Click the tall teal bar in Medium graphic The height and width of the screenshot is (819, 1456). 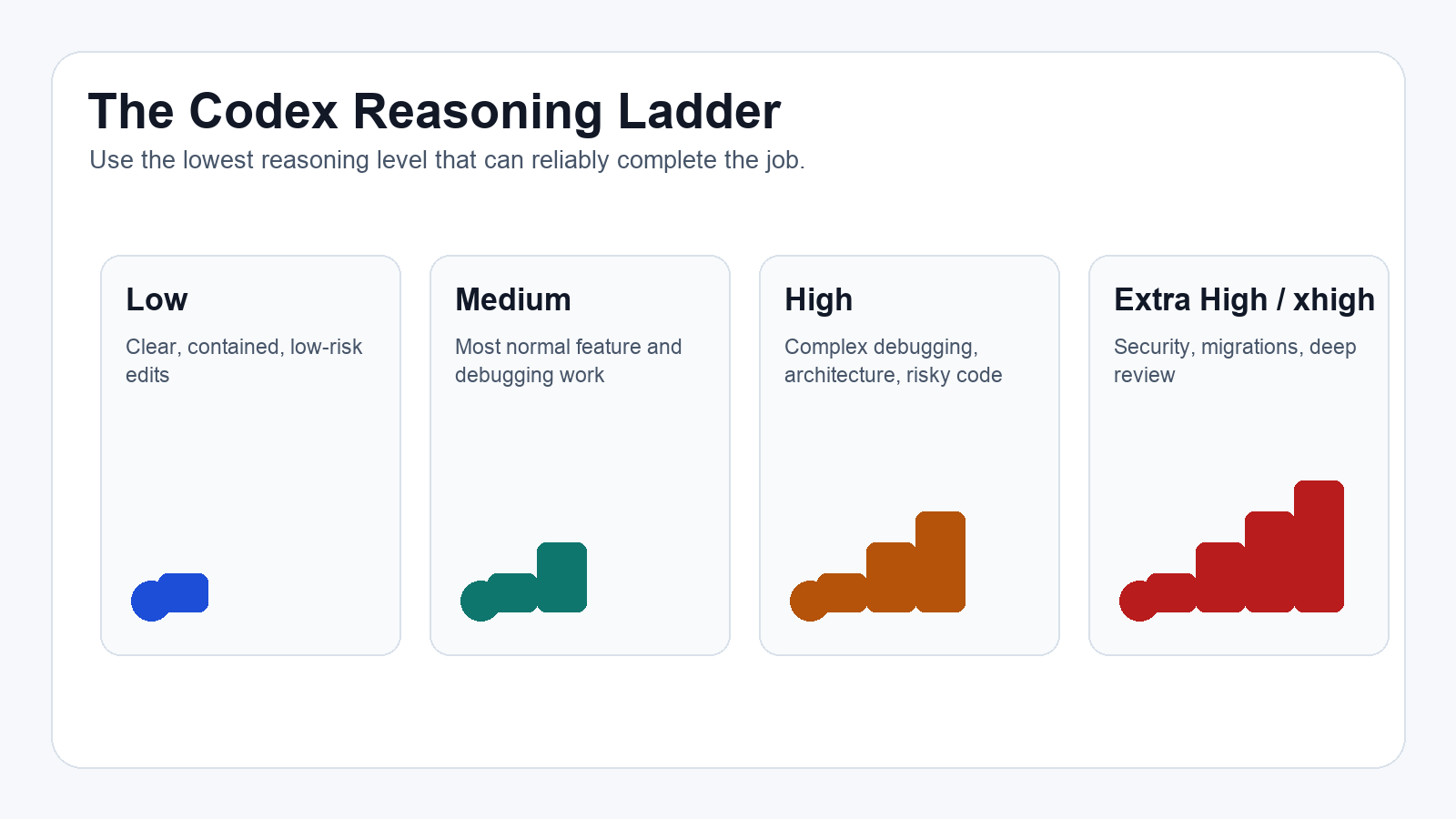(x=562, y=577)
